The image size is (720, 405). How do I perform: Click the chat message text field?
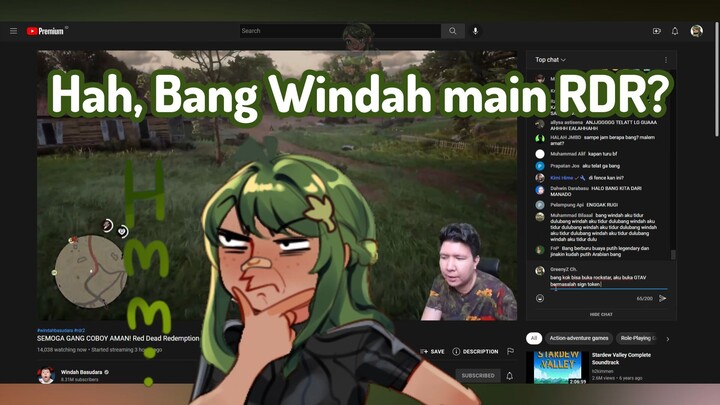pyautogui.click(x=608, y=281)
